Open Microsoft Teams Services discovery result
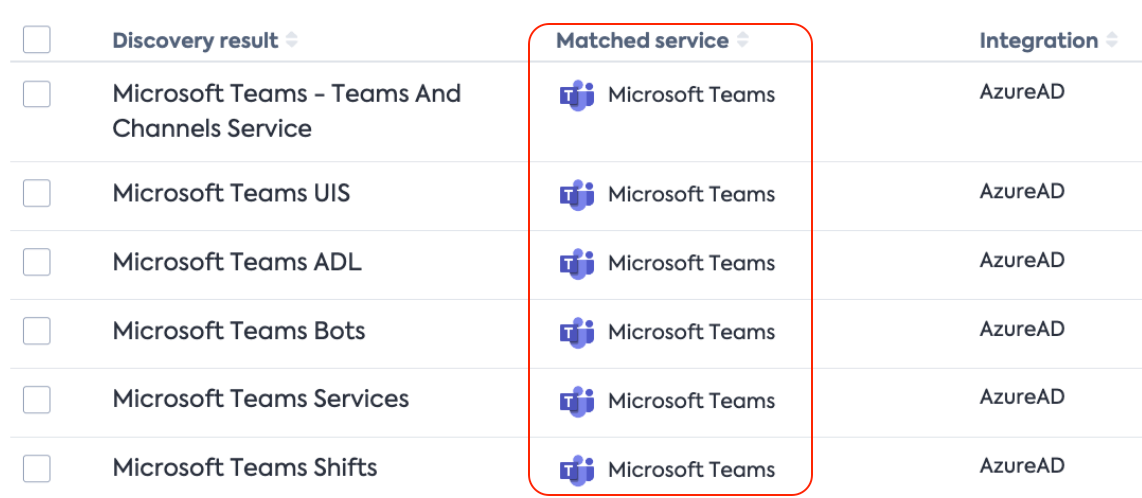Viewport: 1142px width, 498px height. (x=261, y=399)
